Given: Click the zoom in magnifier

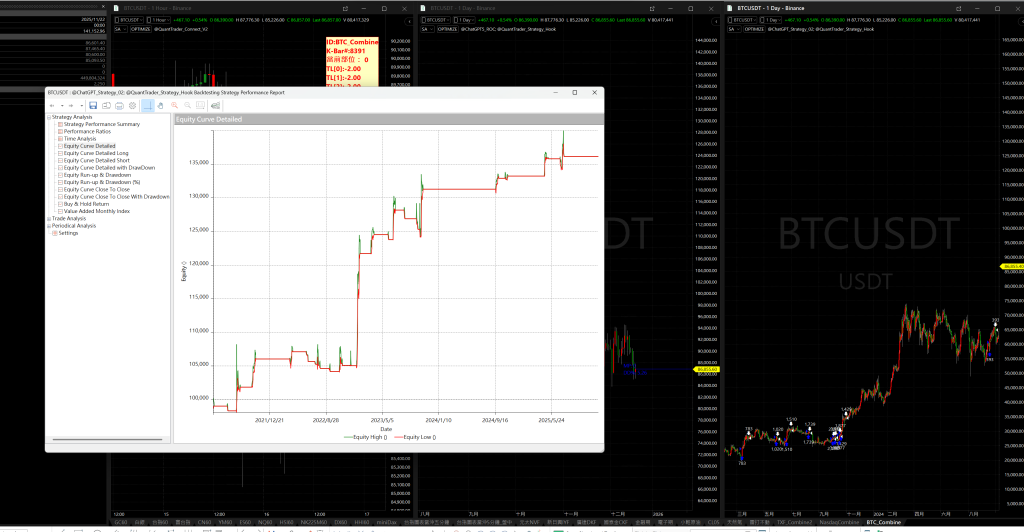Looking at the screenshot, I should click(x=174, y=105).
